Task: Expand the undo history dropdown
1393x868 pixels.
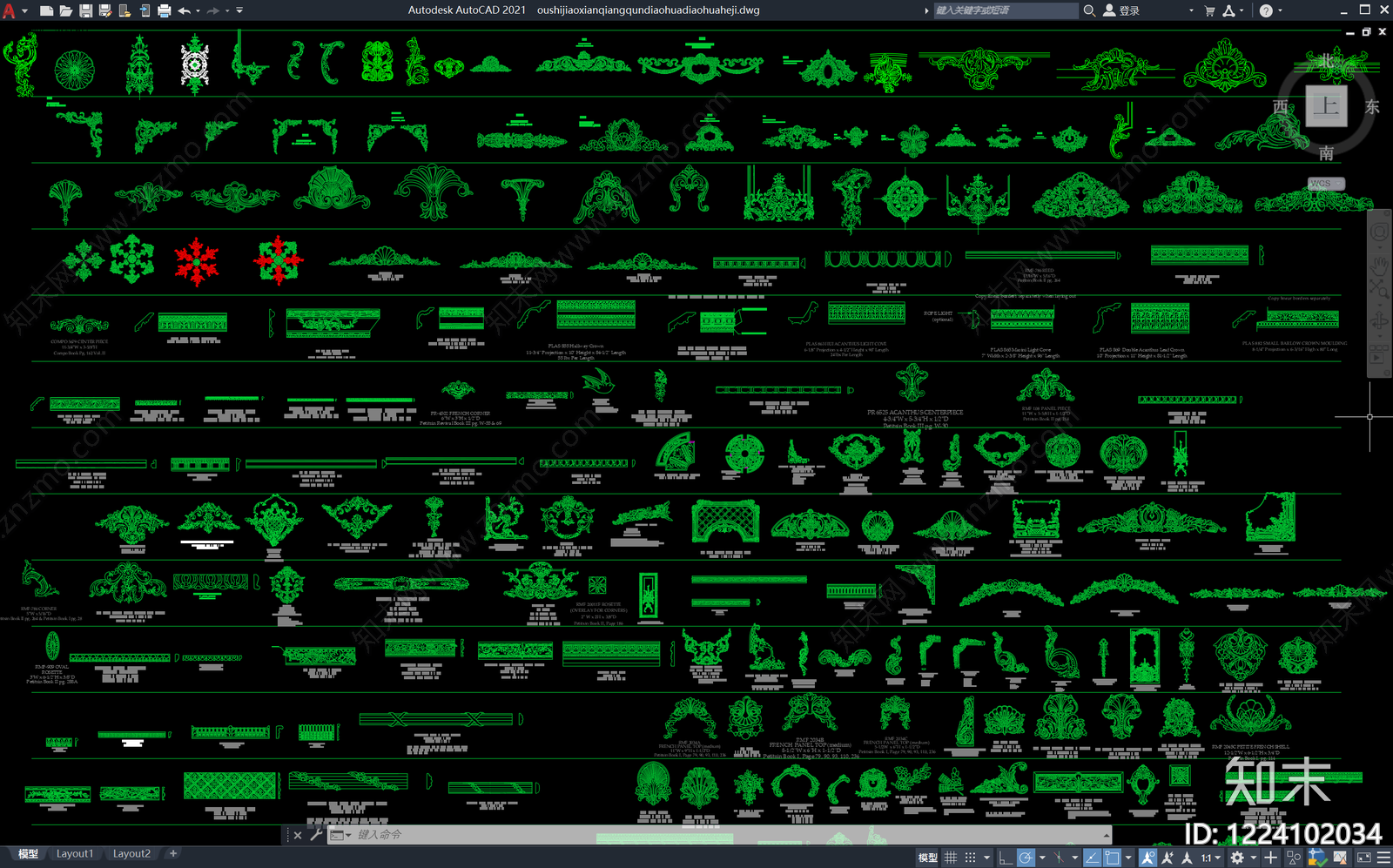Action: point(198,11)
